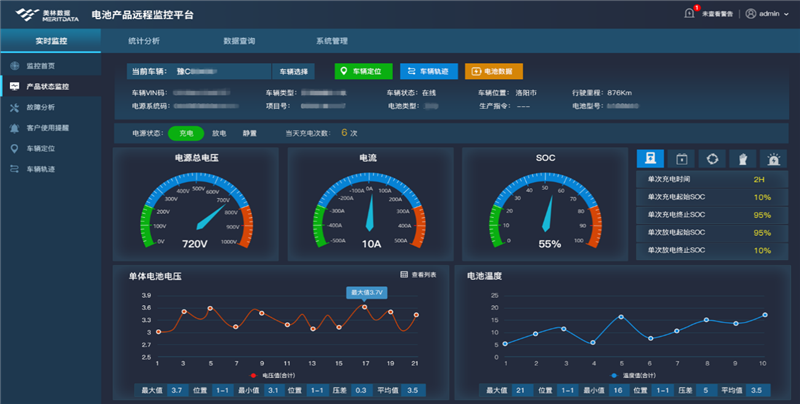The image size is (800, 404).
Task: Open the 车辆选择 vehicle selector
Action: point(295,72)
